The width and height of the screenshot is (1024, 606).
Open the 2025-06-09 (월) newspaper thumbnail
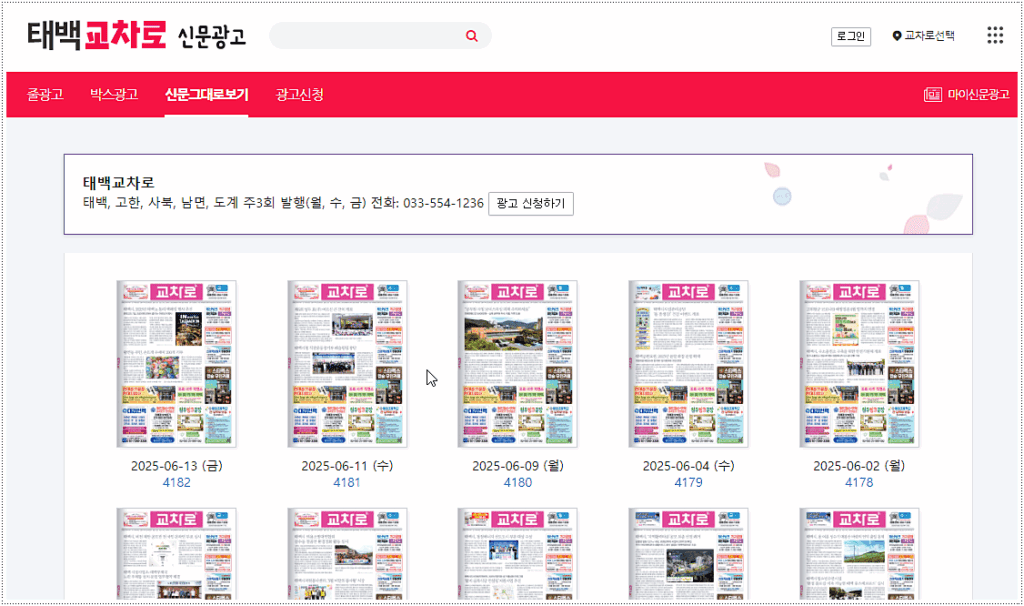[517, 364]
